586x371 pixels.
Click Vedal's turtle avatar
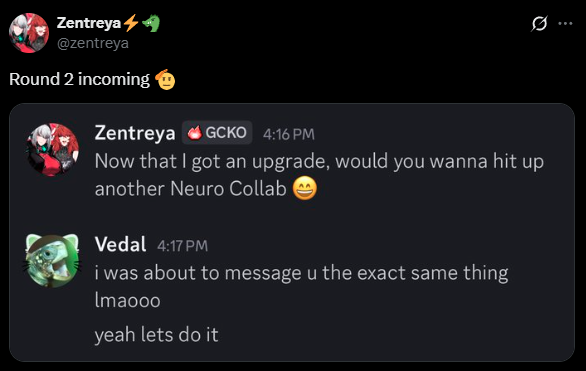pos(52,261)
